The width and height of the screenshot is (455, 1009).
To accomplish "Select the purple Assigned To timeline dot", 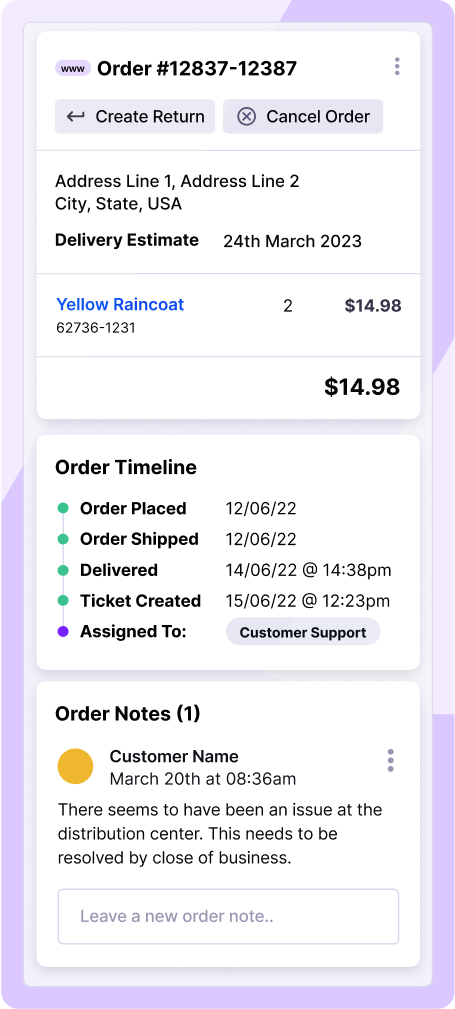I will (62, 632).
